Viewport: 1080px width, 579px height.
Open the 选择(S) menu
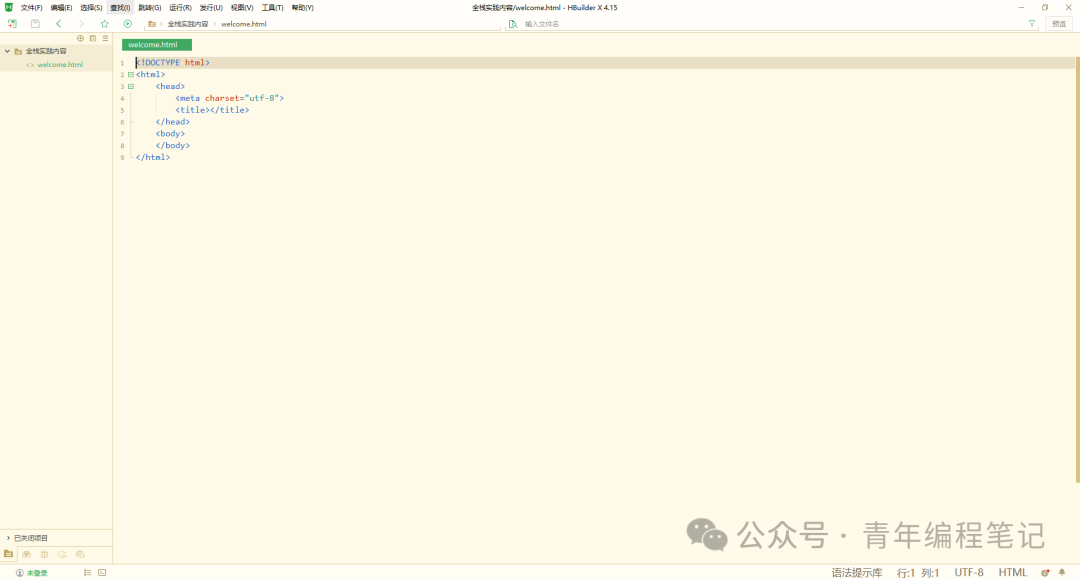(x=91, y=8)
